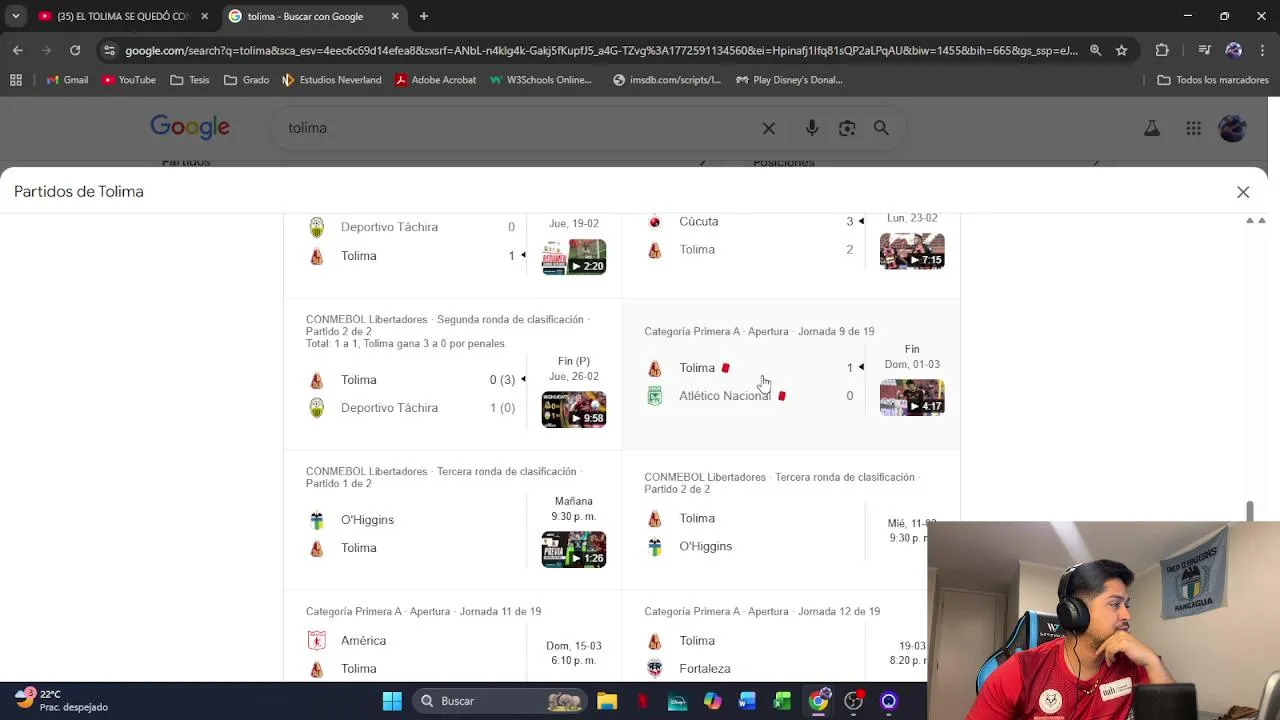The image size is (1280, 720).
Task: Bookmark this page with the star icon
Action: pyautogui.click(x=1122, y=50)
